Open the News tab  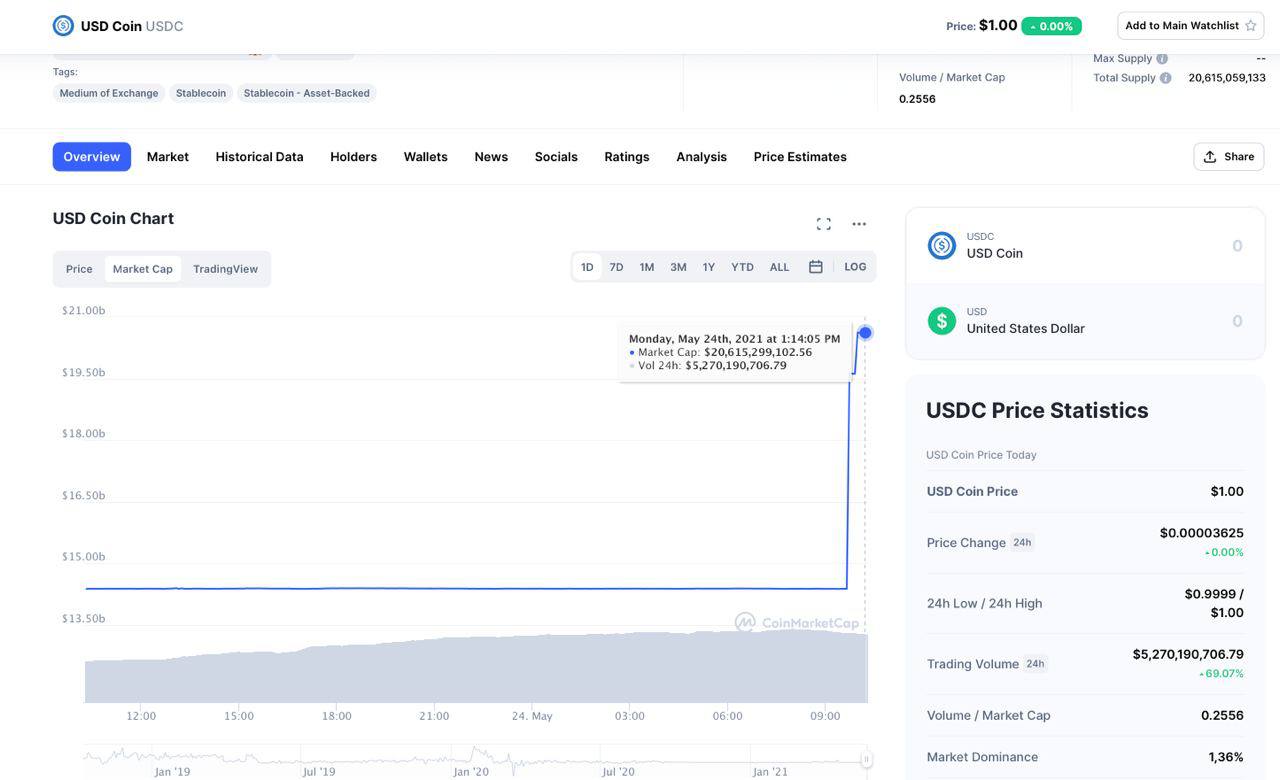[x=491, y=157]
